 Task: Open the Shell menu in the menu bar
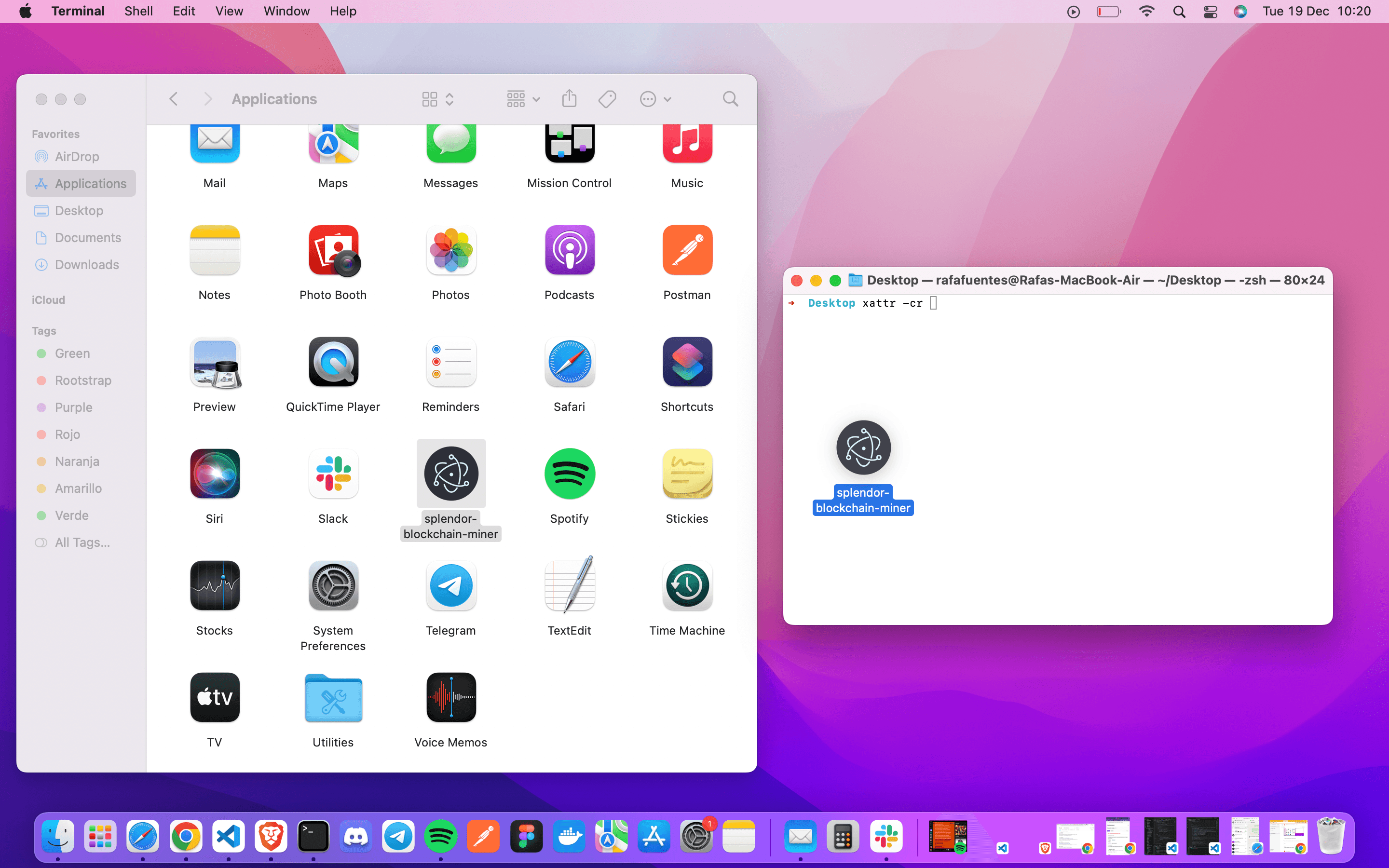coord(138,12)
